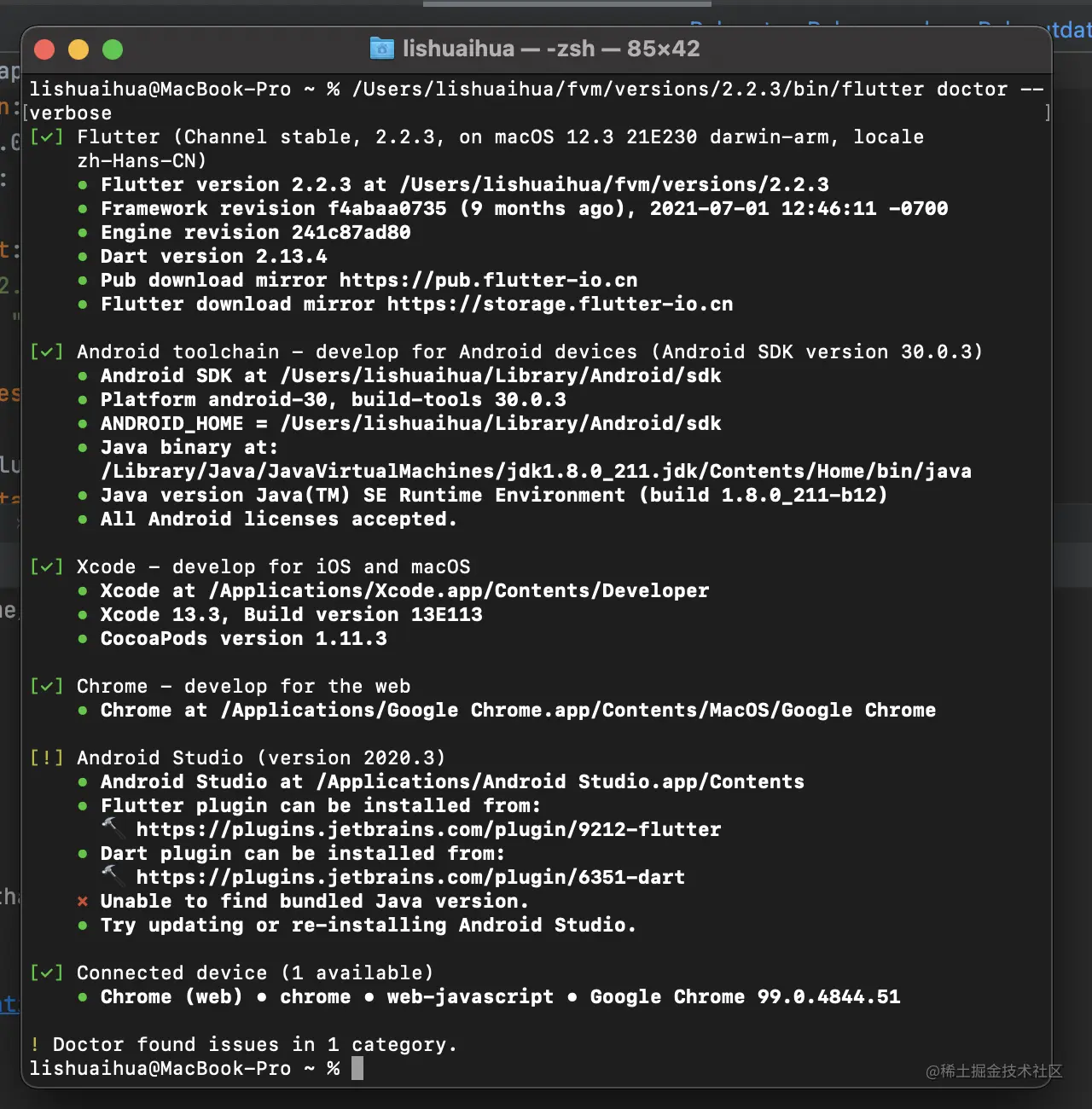Click the green zoom window button

(113, 49)
